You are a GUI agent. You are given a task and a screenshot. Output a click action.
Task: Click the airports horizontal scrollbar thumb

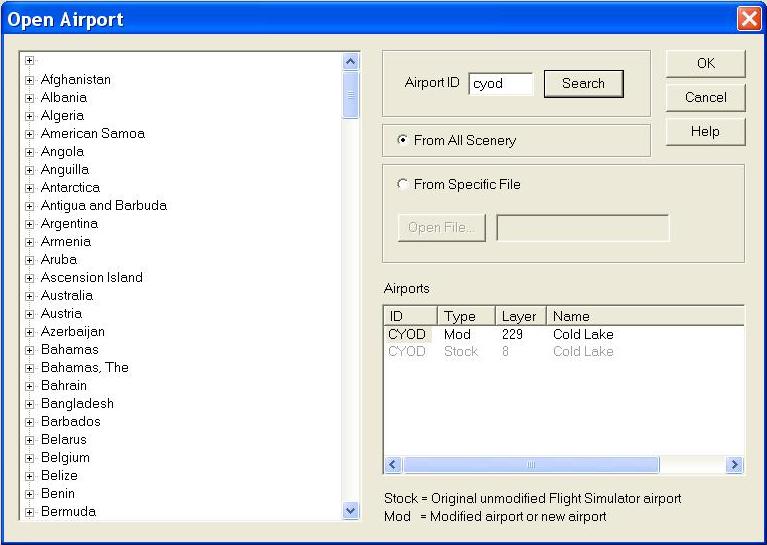tap(530, 465)
